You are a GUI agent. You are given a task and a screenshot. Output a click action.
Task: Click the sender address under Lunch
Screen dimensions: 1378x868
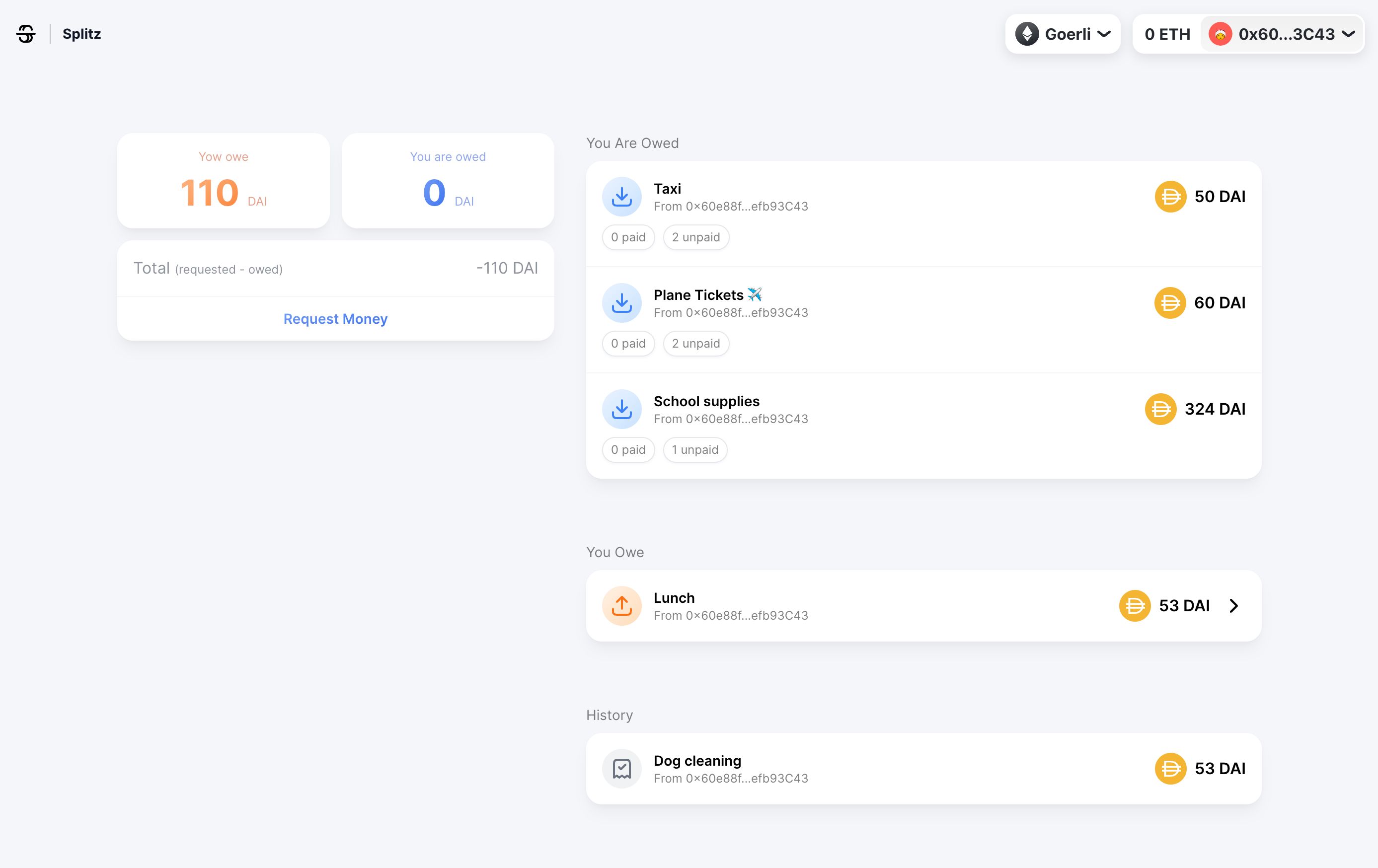coord(731,616)
